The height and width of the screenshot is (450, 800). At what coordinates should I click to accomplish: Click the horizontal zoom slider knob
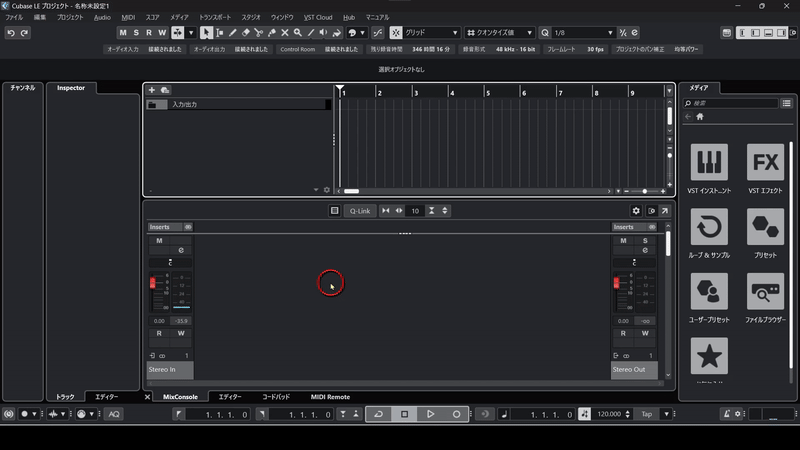645,191
